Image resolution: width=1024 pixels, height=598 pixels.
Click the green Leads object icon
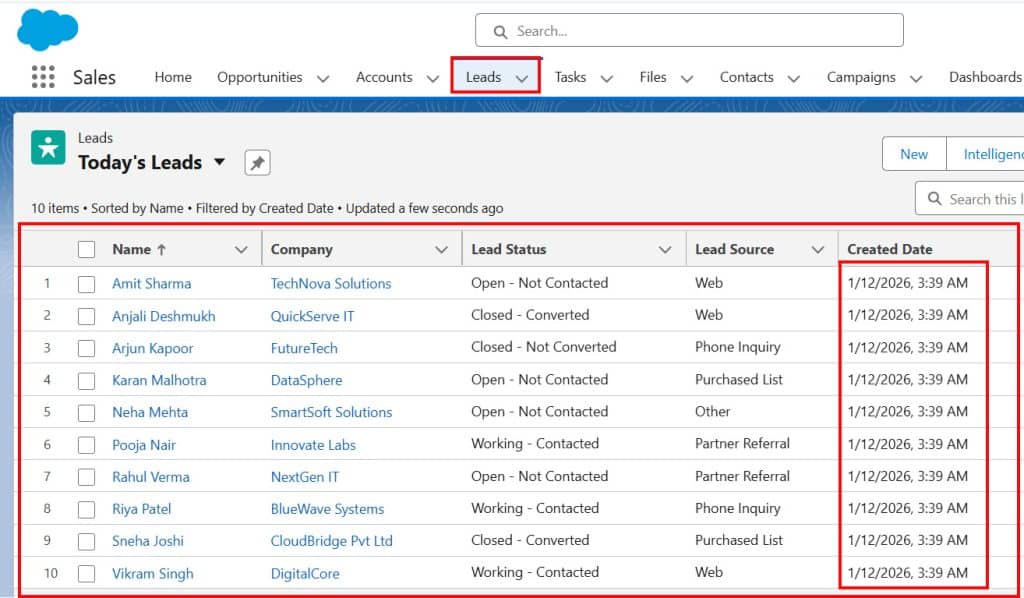(x=47, y=147)
